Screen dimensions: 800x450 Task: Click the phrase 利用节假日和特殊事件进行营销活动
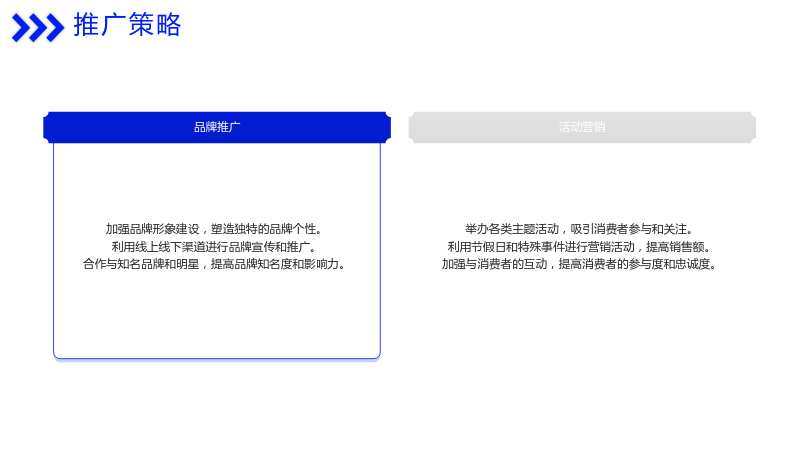(541, 247)
